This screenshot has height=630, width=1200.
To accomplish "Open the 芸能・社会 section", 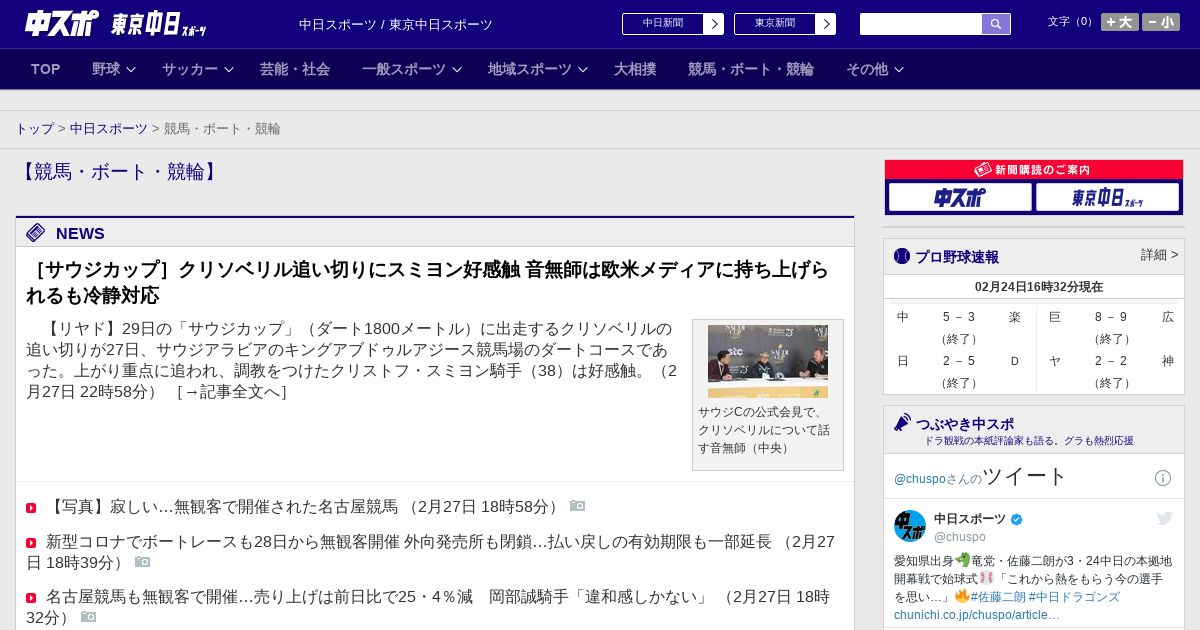I will tap(295, 69).
